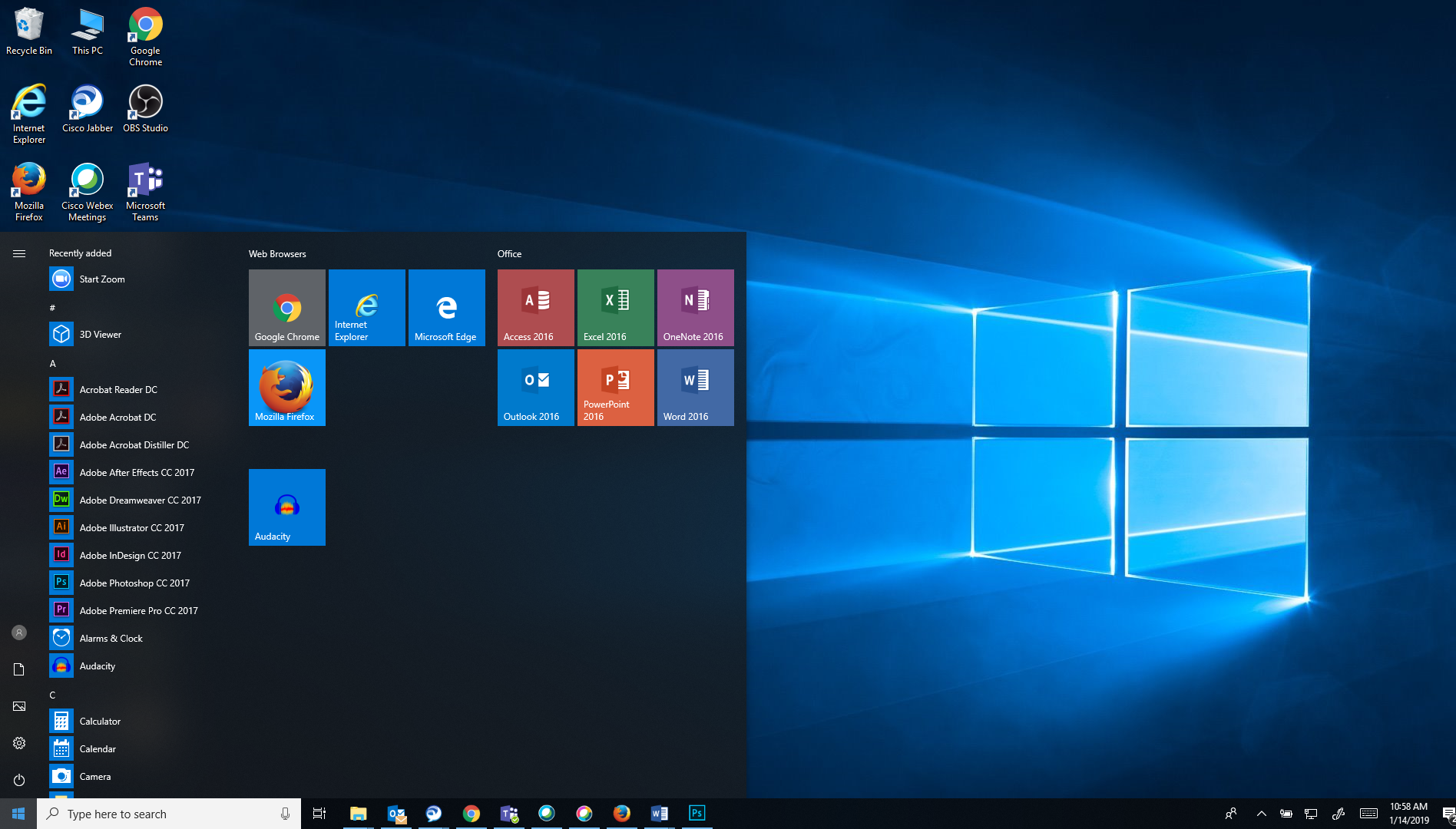Select Start Zoom under Recently added

tap(102, 279)
